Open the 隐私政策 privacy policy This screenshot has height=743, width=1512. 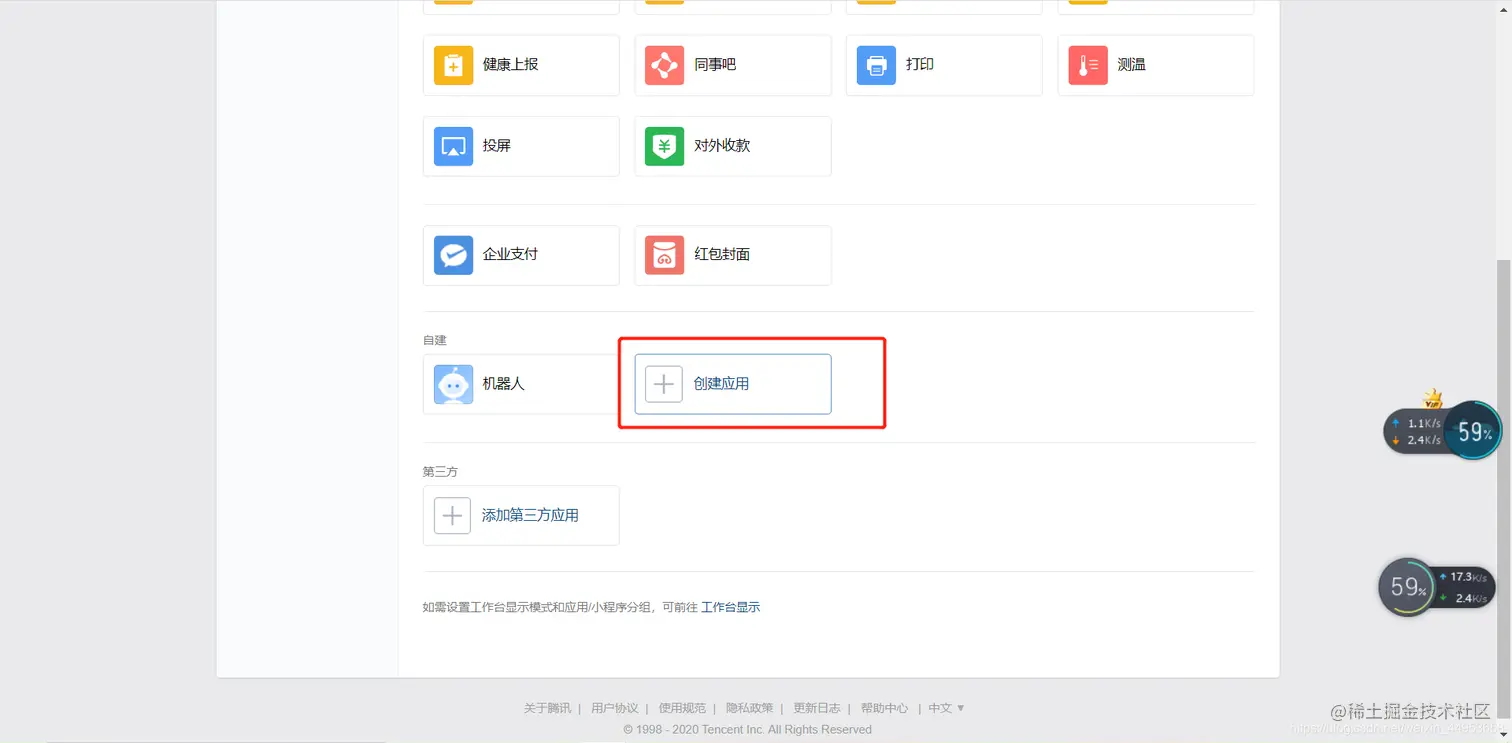point(749,707)
